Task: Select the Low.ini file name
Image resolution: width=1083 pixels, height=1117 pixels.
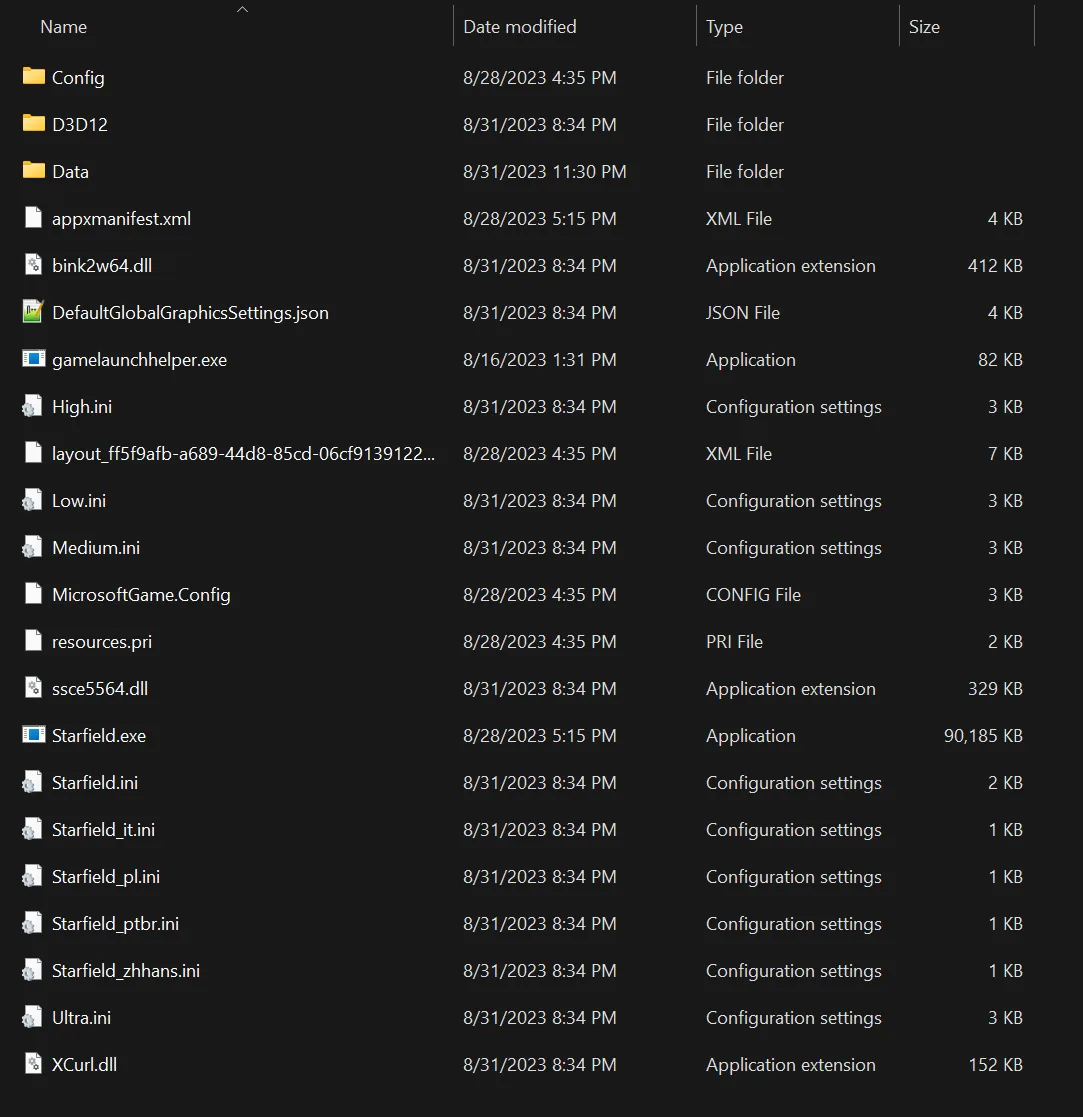Action: point(79,501)
